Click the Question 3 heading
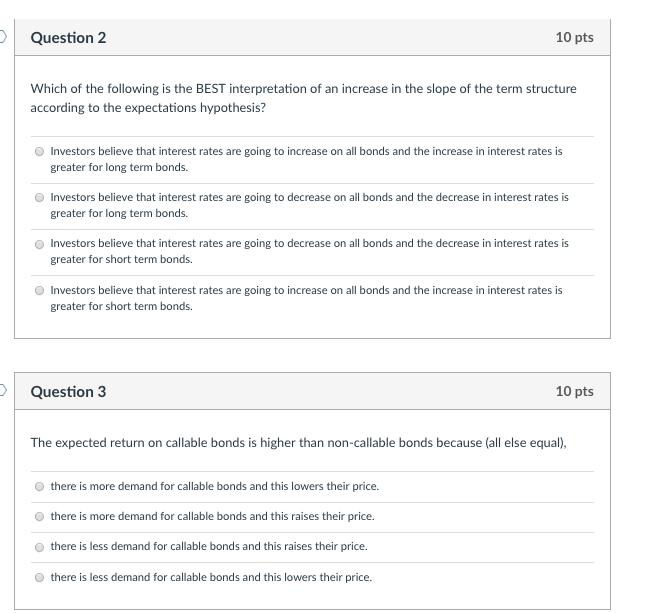665x613 pixels. click(68, 392)
